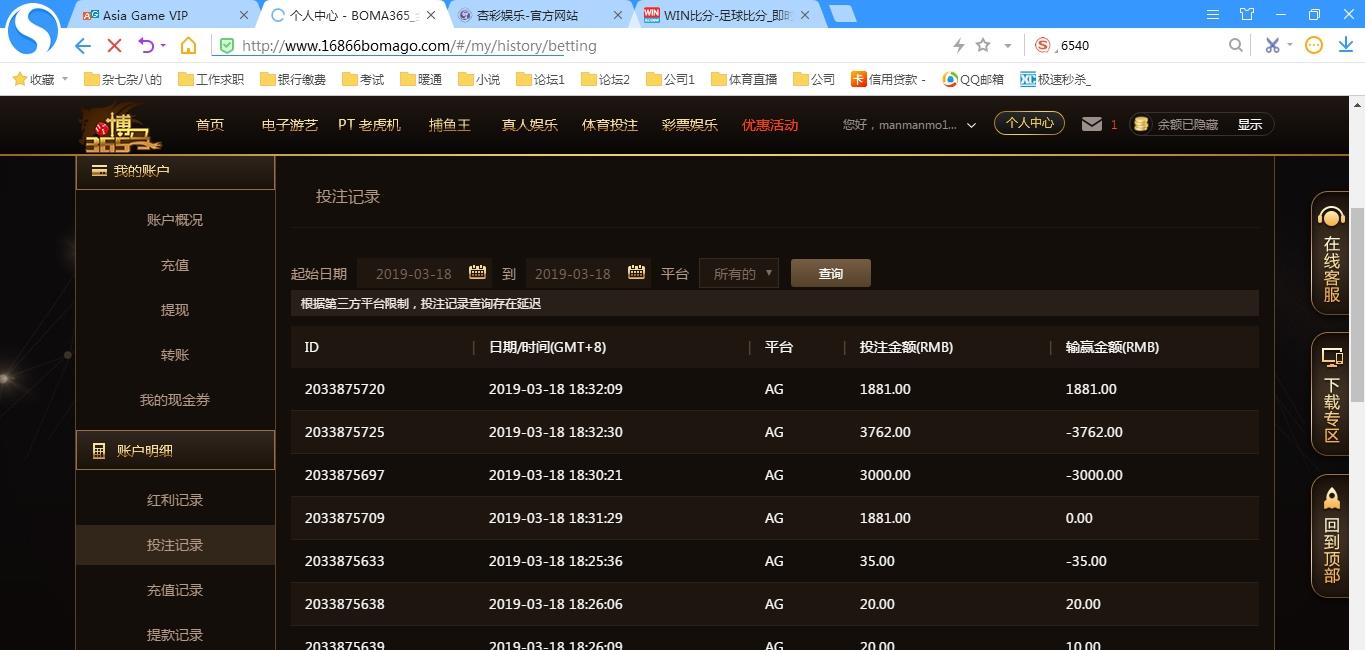Image resolution: width=1365 pixels, height=650 pixels.
Task: Collapse the 账户明细 sidebar section
Action: click(175, 450)
